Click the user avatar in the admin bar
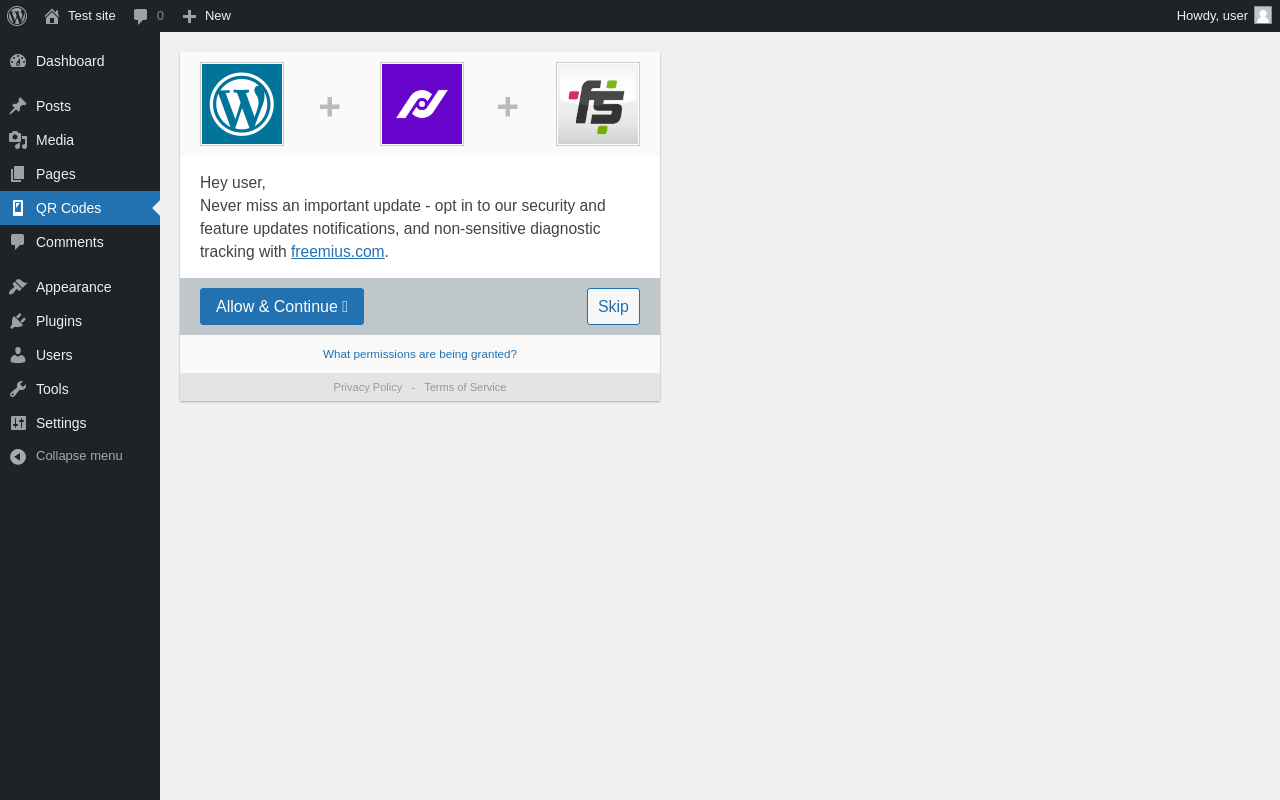1280x800 pixels. (x=1263, y=15)
